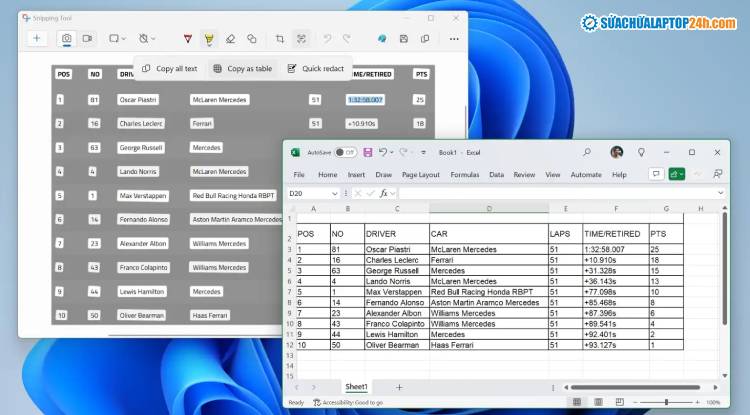Expand the formula bar
This screenshot has width=750, height=415.
coord(720,193)
